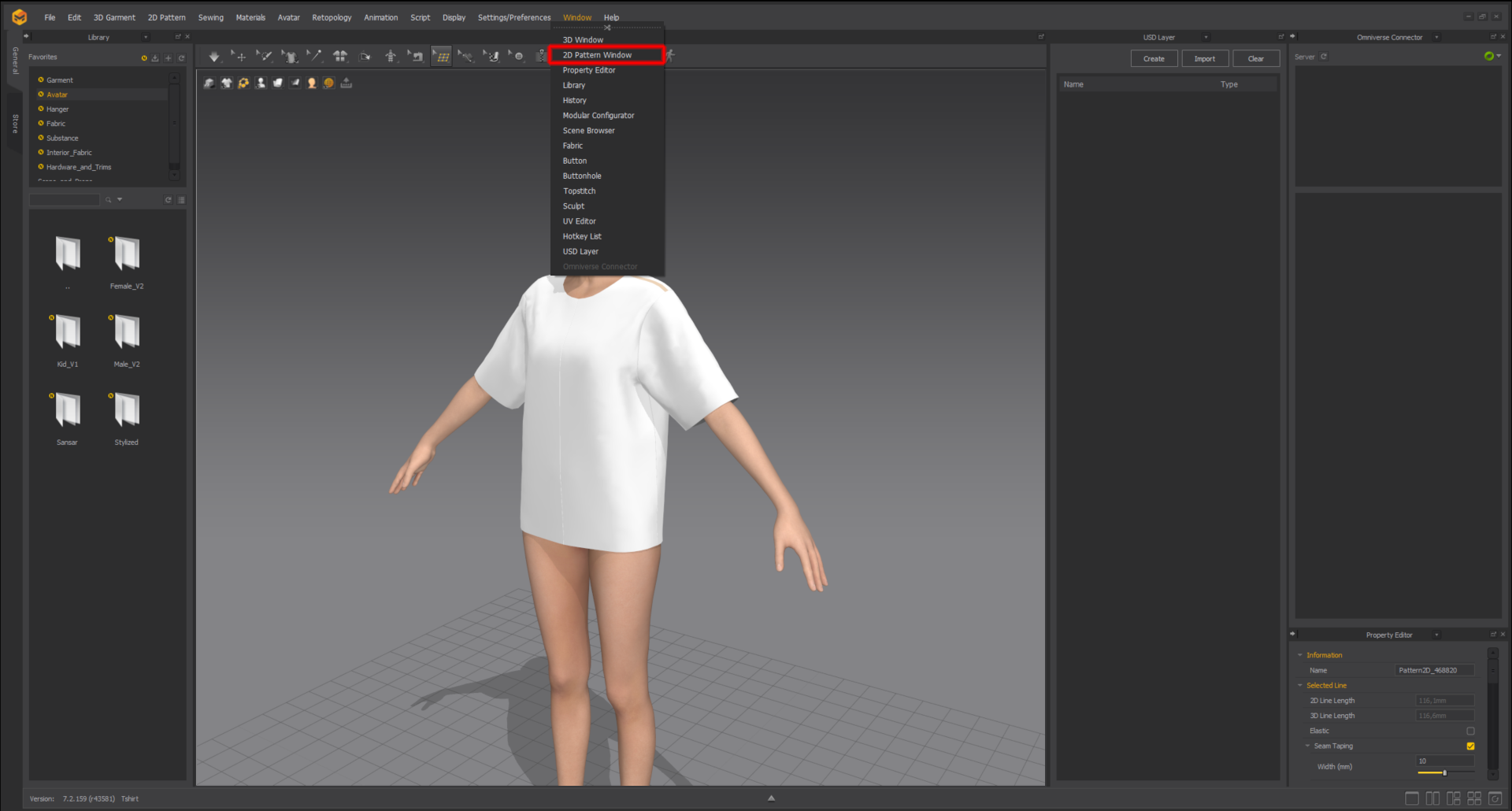
Task: Select the Simulate tool in the 3D toolbar
Action: pos(214,57)
